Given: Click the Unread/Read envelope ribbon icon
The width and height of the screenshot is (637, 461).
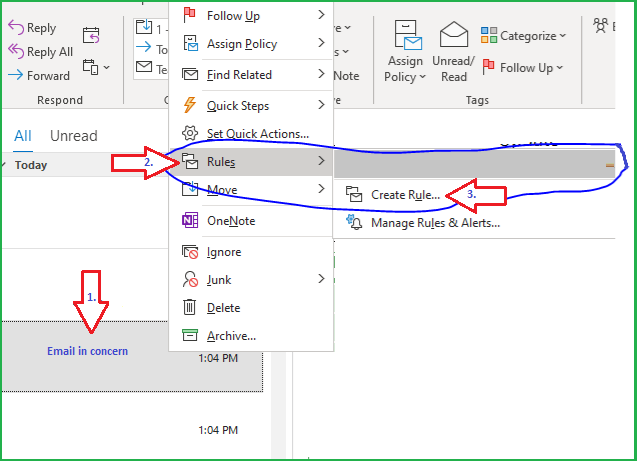Looking at the screenshot, I should pyautogui.click(x=454, y=34).
